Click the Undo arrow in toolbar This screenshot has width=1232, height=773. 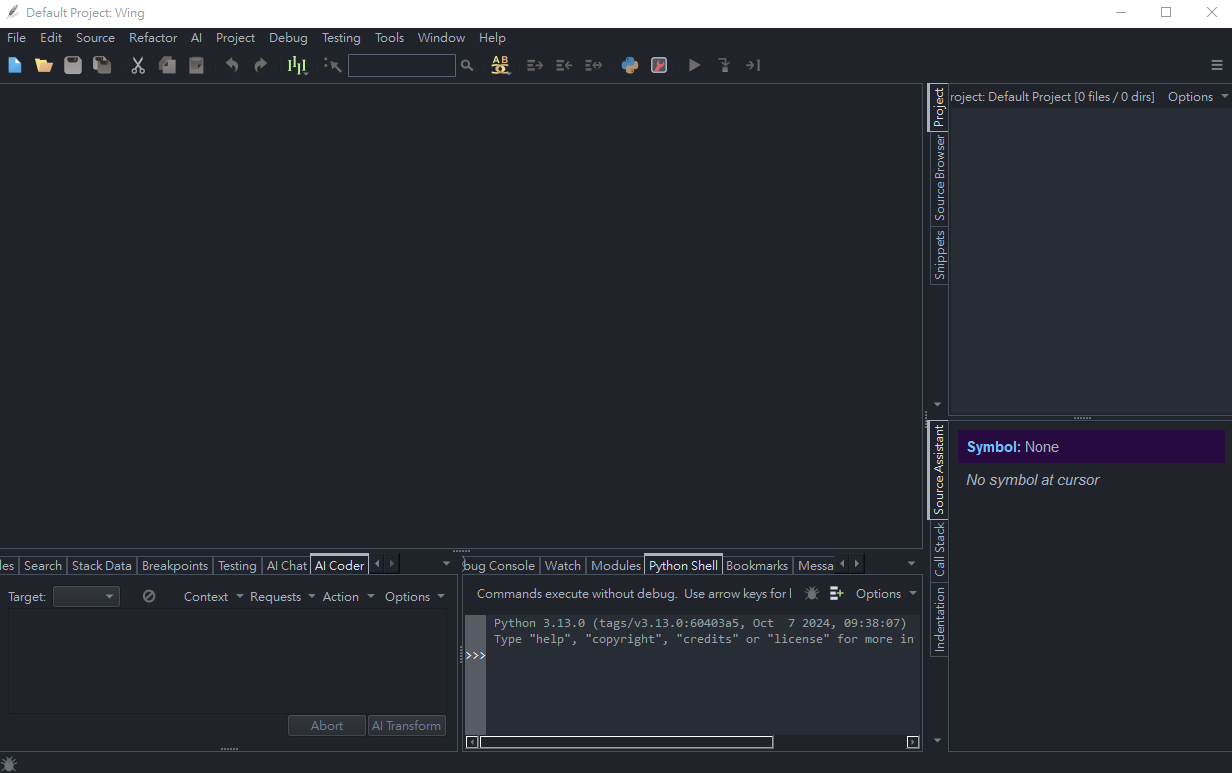232,65
